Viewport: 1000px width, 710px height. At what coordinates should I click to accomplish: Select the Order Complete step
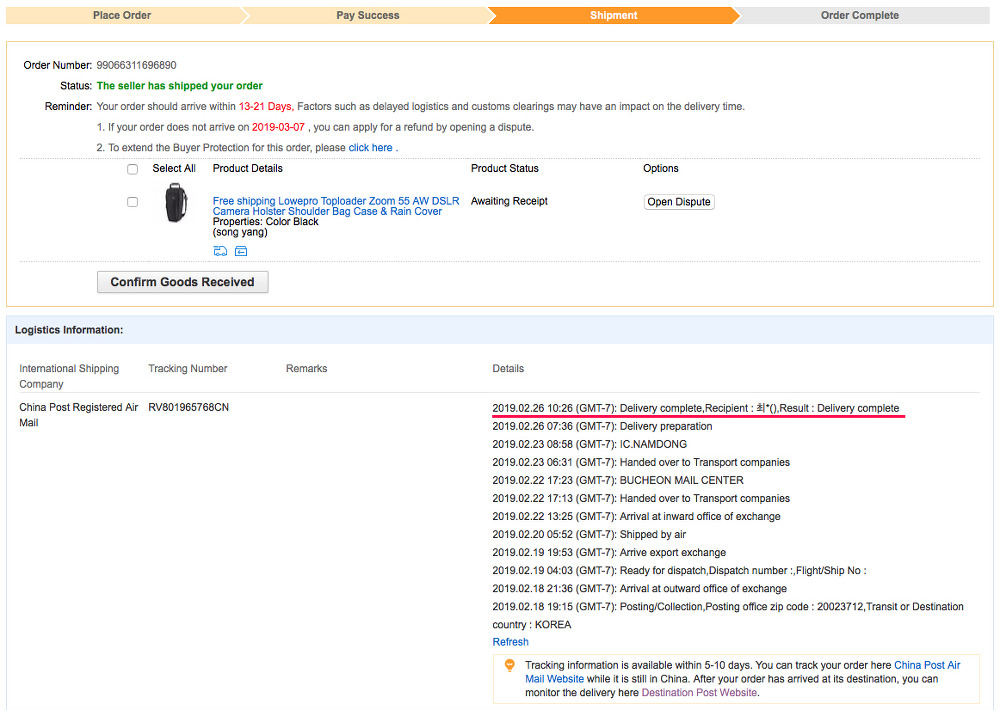(859, 16)
